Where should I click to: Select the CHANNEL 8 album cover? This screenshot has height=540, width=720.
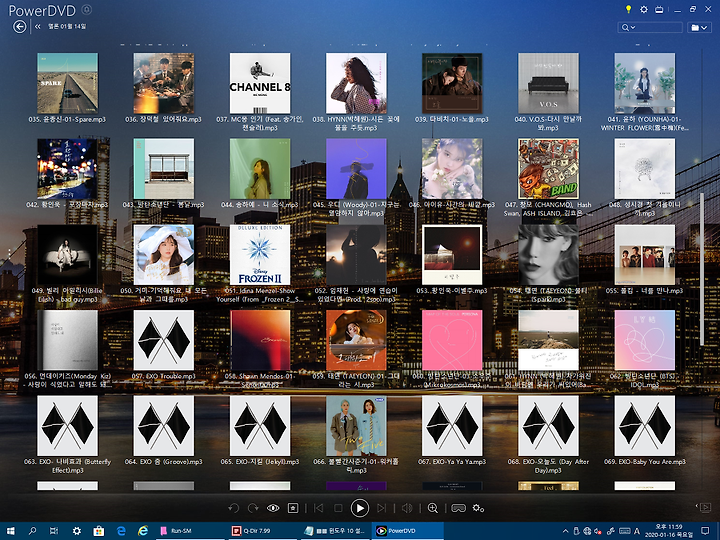coord(260,83)
